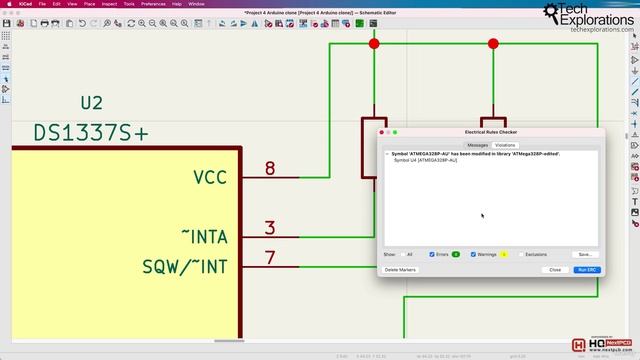
Task: Paste from clipboard using the toolbar icon
Action: [x=69, y=24]
